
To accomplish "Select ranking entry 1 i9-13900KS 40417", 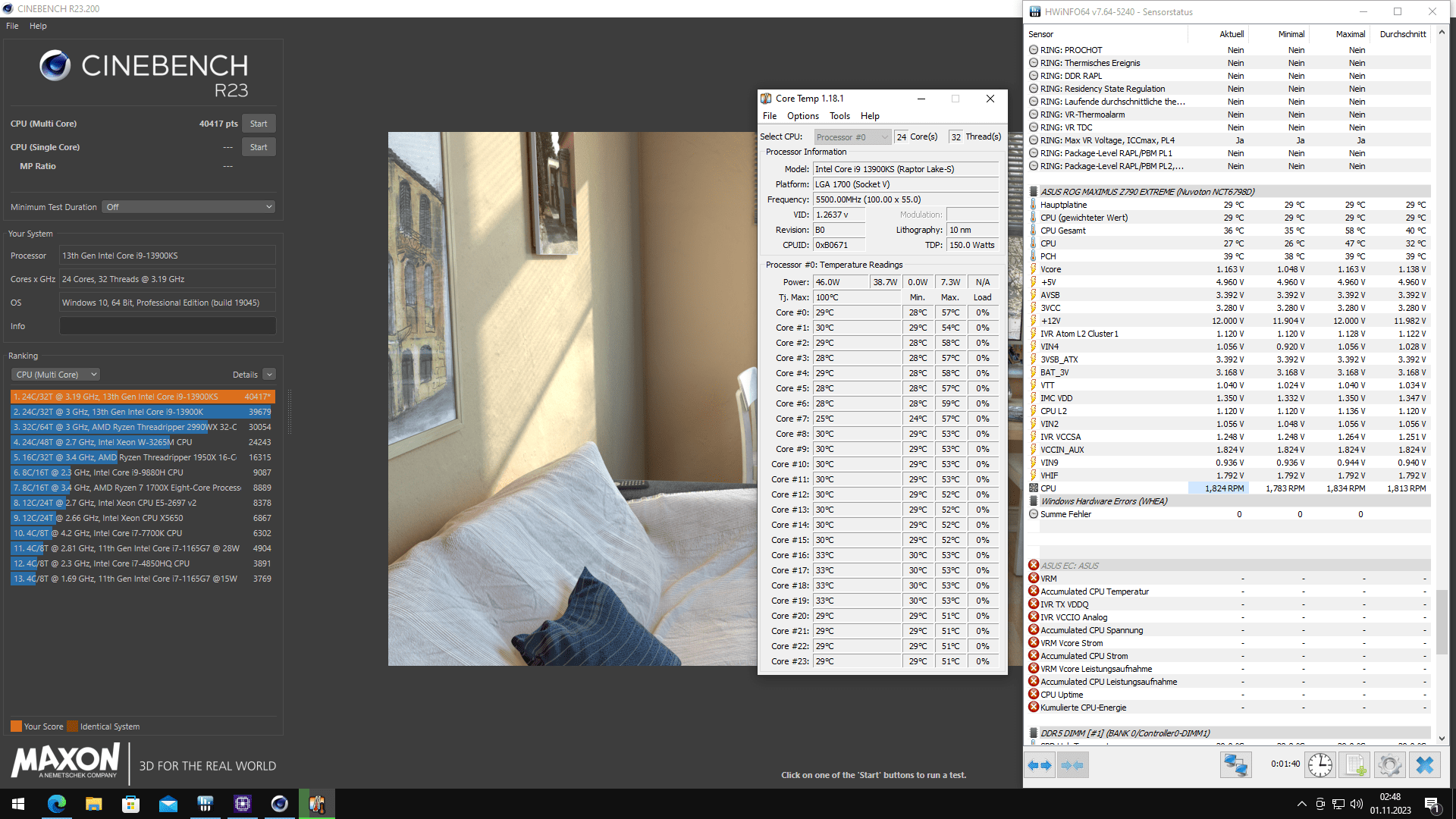I will pyautogui.click(x=143, y=397).
